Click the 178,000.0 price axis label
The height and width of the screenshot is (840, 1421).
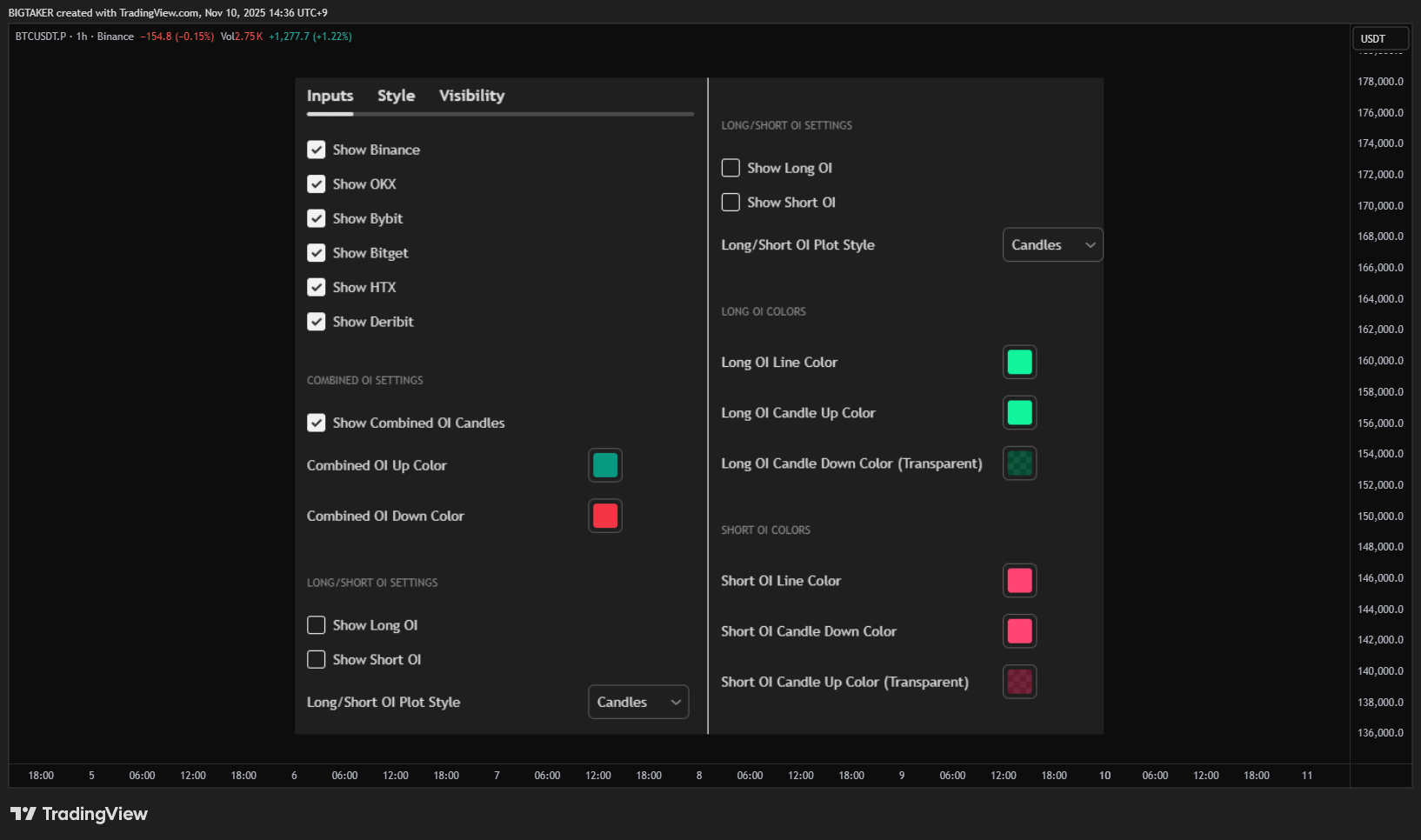click(1381, 82)
